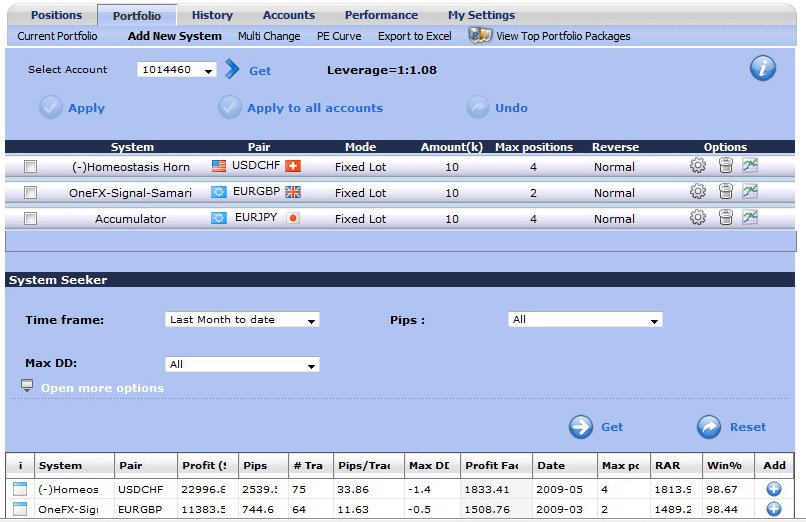Add (-)Homeos USDCHF system with plus icon
806x522 pixels.
click(774, 489)
